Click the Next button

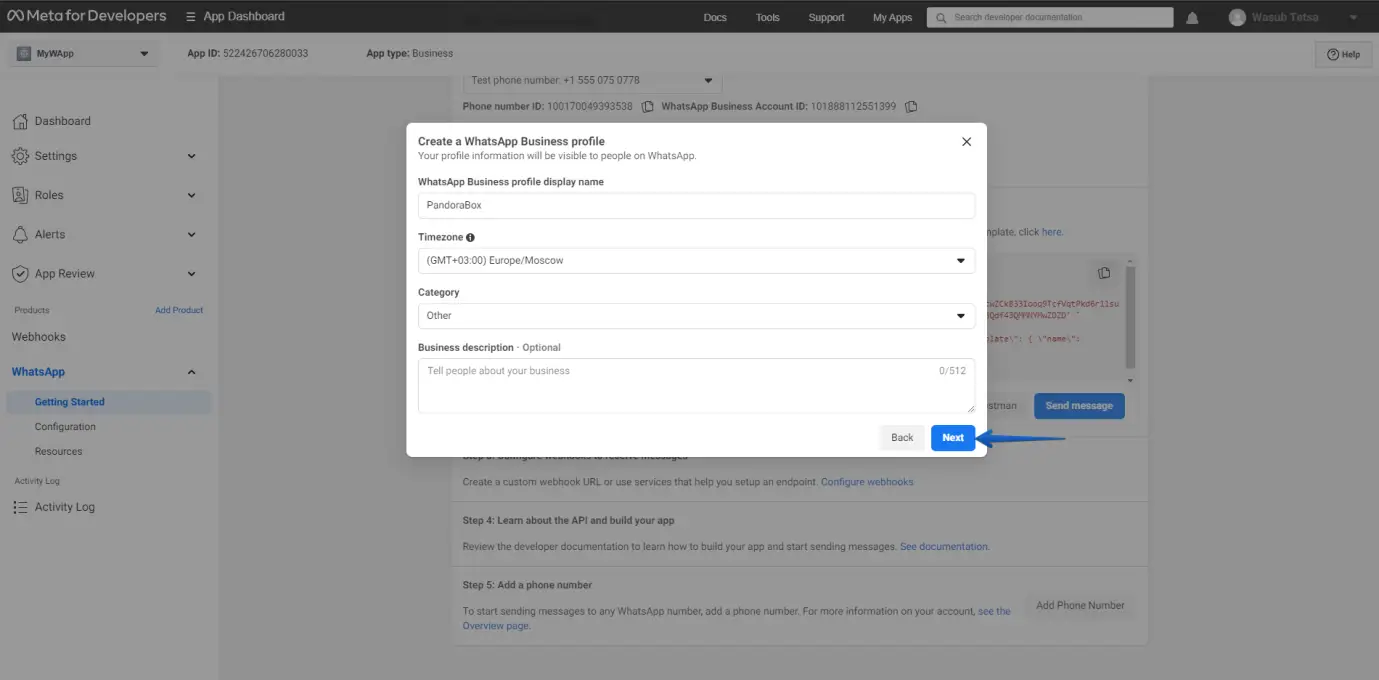(953, 438)
